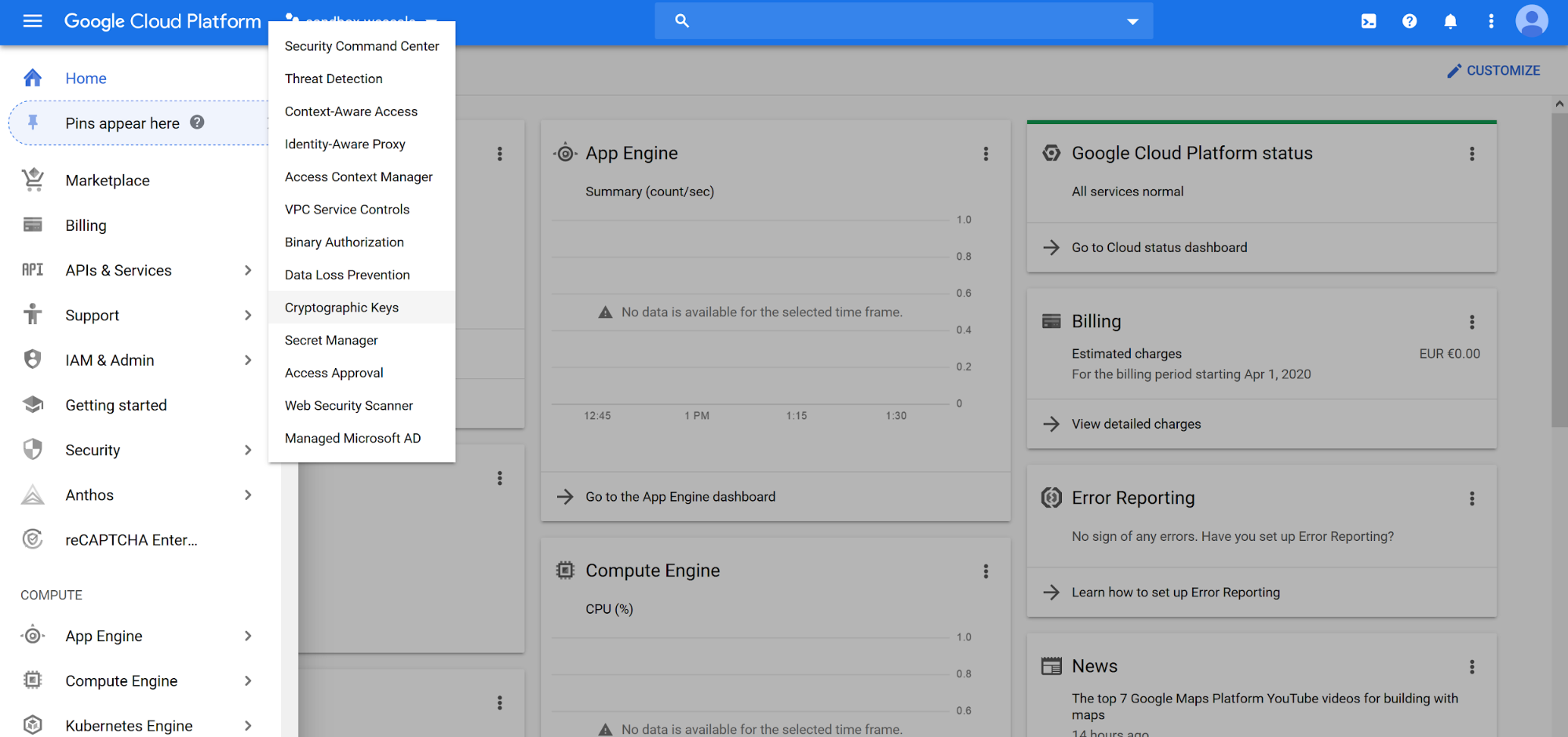1568x737 pixels.
Task: Expand Anthos submenu arrow
Action: tap(248, 494)
